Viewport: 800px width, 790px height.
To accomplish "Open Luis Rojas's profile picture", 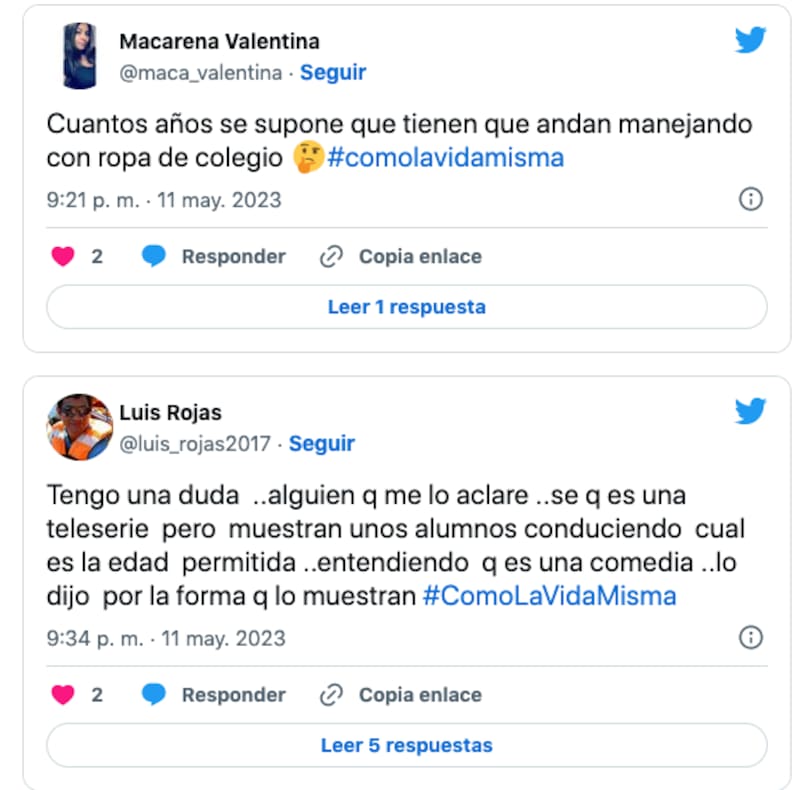I will point(80,427).
